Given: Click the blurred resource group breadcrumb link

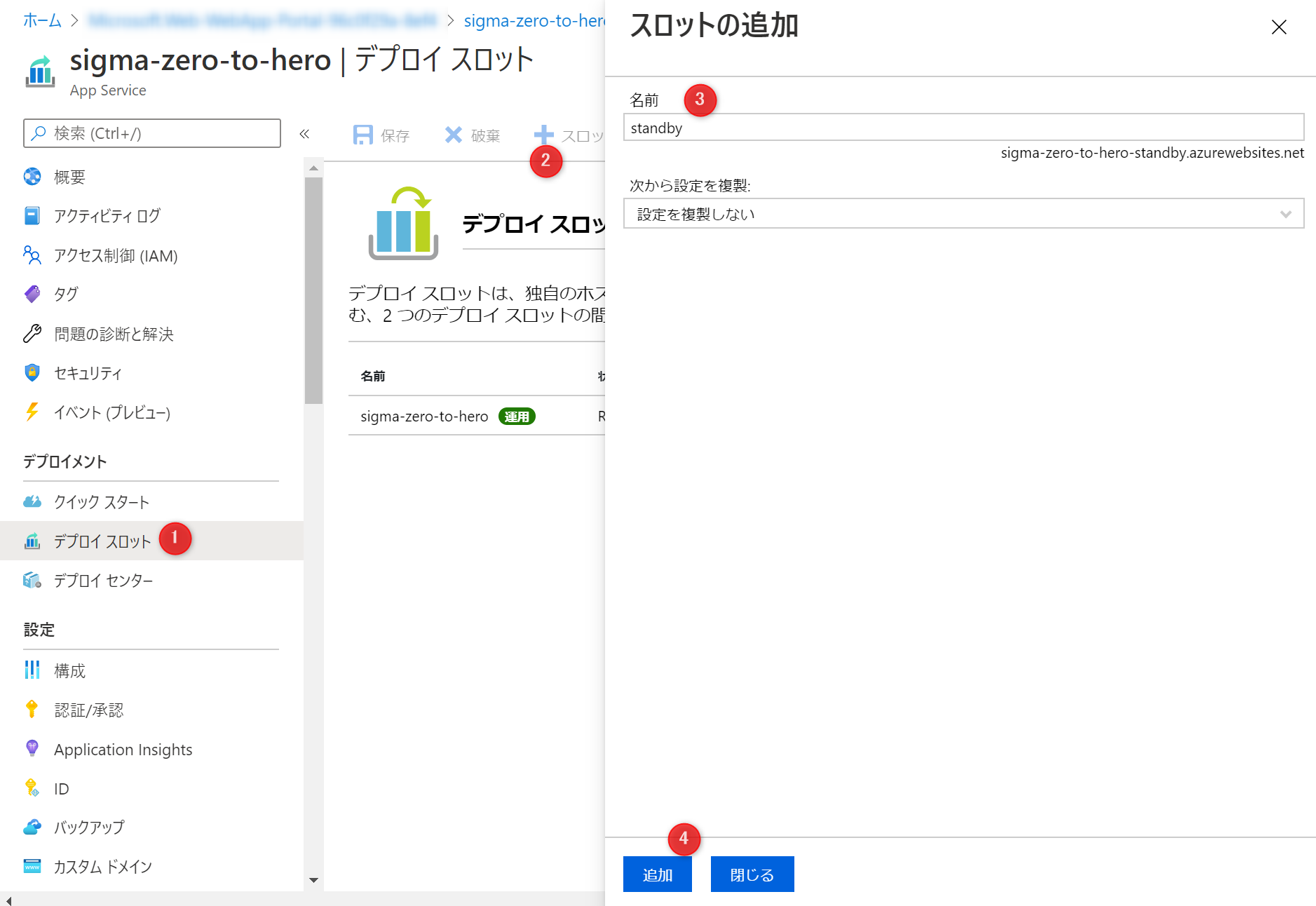Looking at the screenshot, I should point(263,20).
